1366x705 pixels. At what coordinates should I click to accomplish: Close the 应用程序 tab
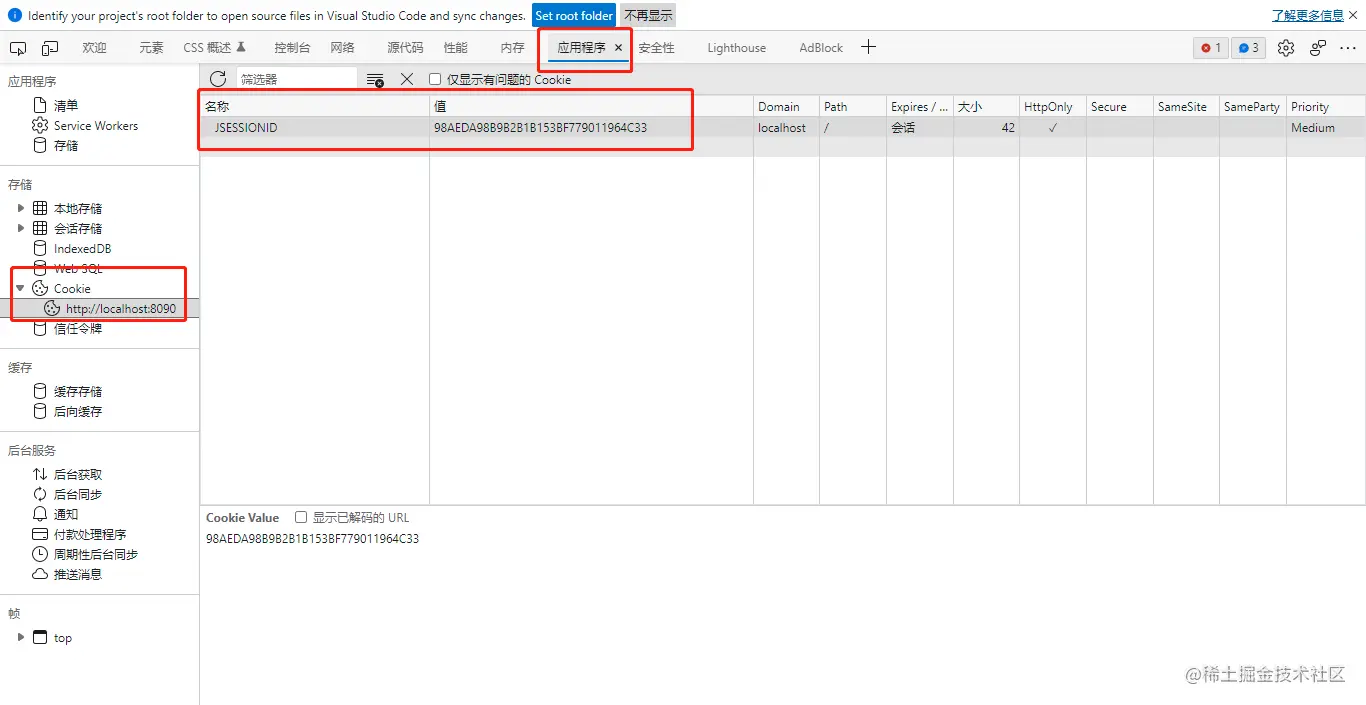(618, 48)
